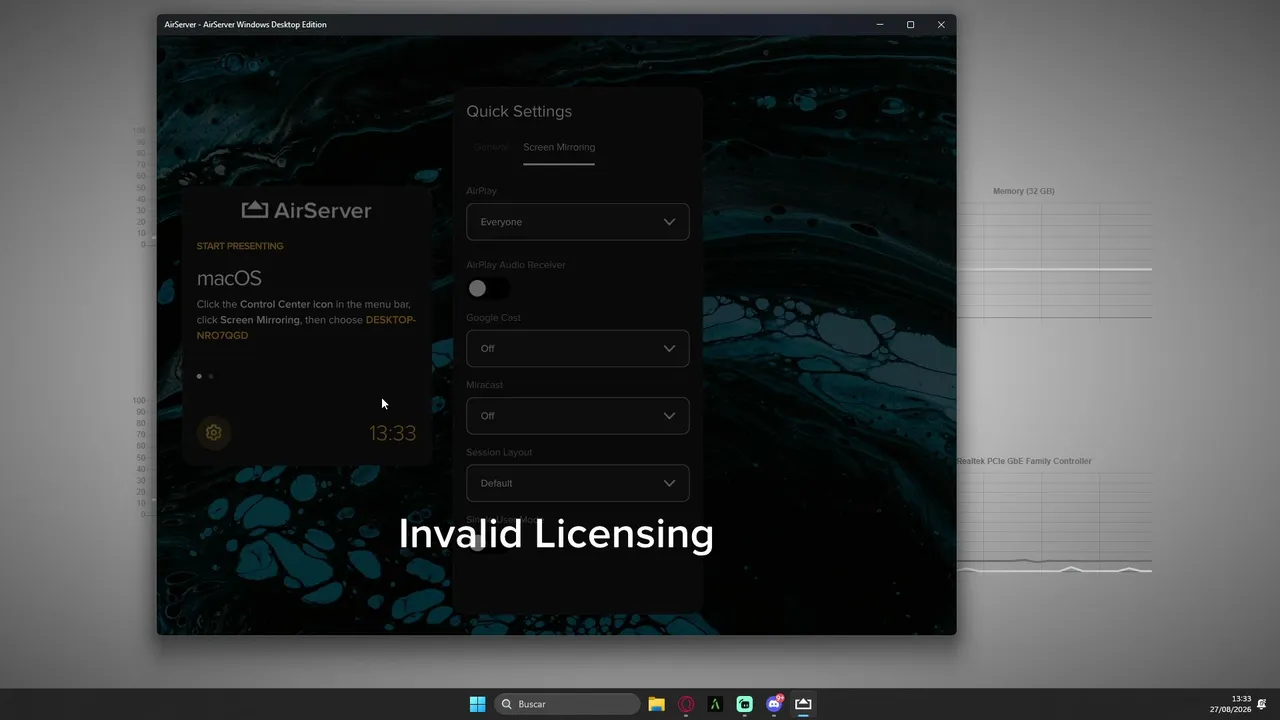Maximize the AirServer window
The height and width of the screenshot is (720, 1280).
coord(910,24)
